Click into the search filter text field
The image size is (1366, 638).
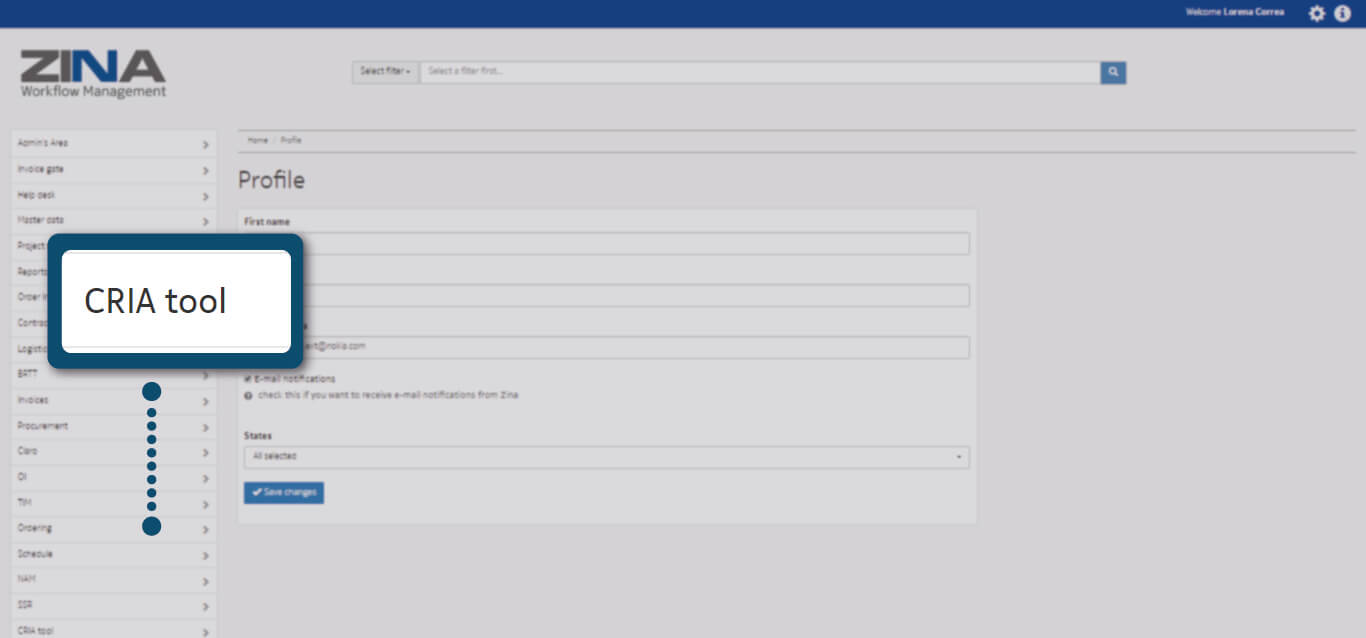click(x=760, y=72)
